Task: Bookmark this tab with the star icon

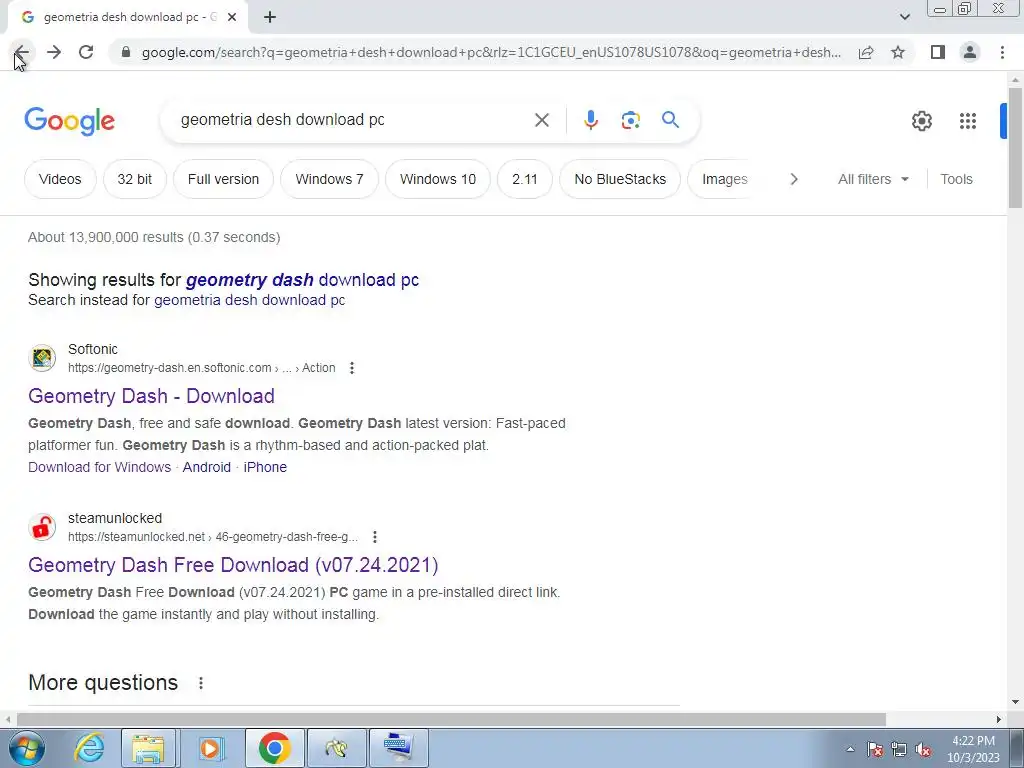Action: (898, 52)
